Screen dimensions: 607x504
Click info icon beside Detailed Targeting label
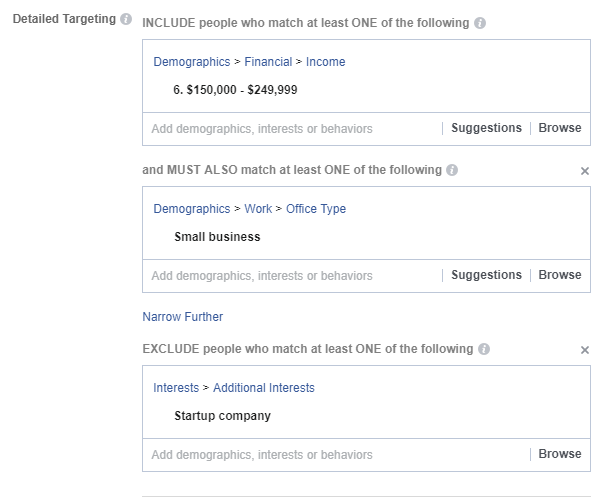(x=126, y=20)
